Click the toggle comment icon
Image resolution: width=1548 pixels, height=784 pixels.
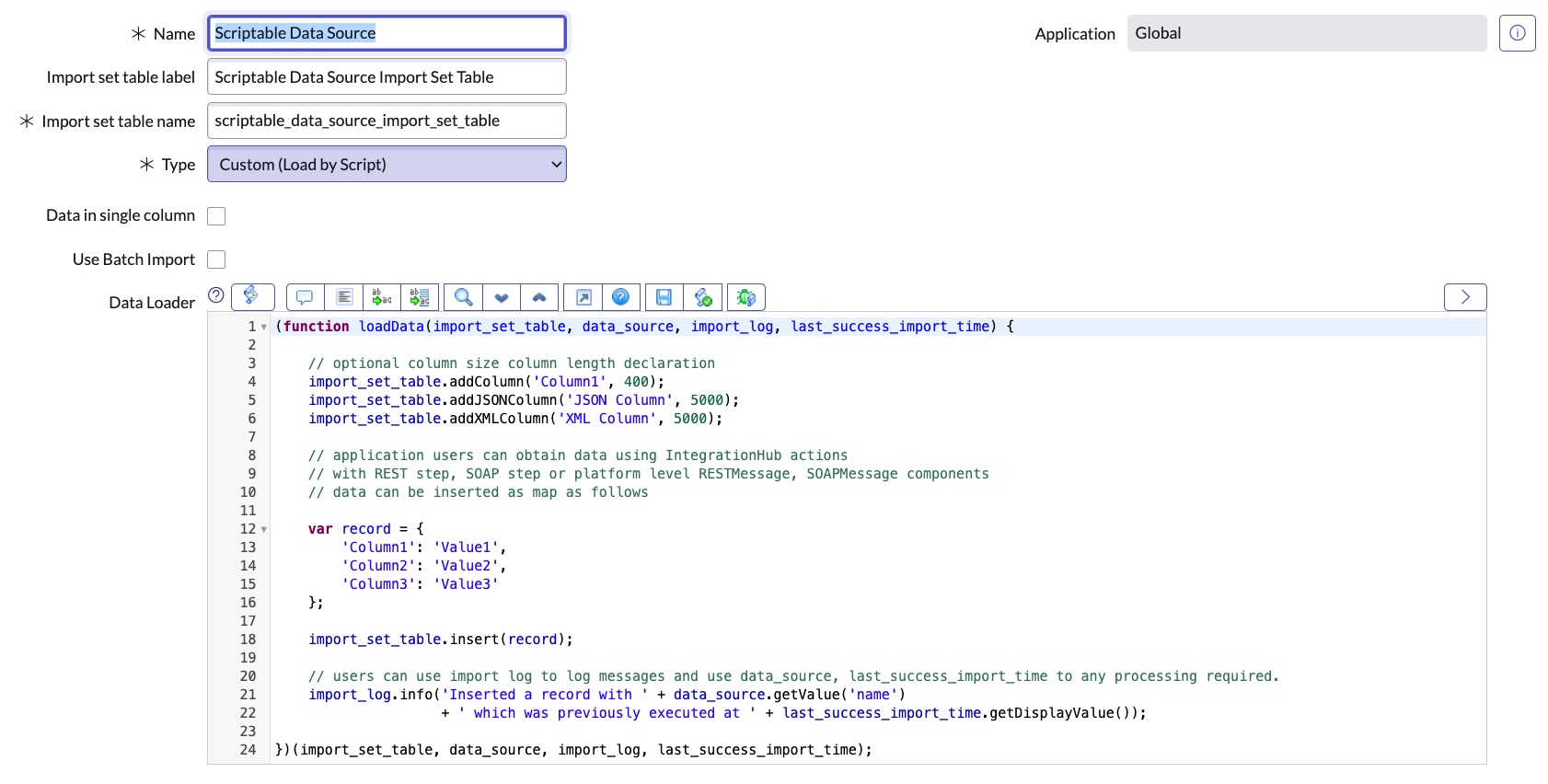tap(305, 297)
